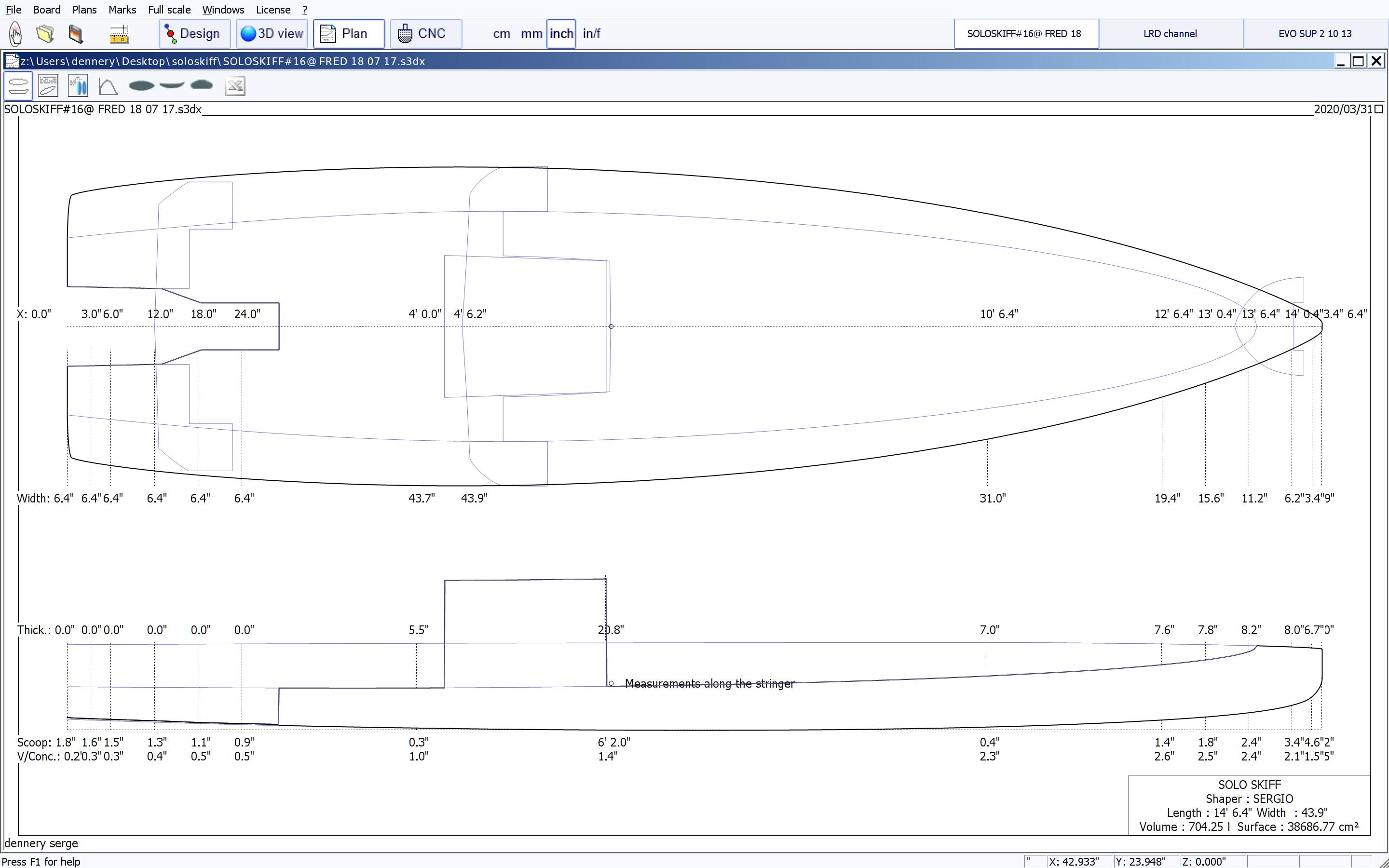
Task: Click the Excel export icon
Action: (235, 86)
